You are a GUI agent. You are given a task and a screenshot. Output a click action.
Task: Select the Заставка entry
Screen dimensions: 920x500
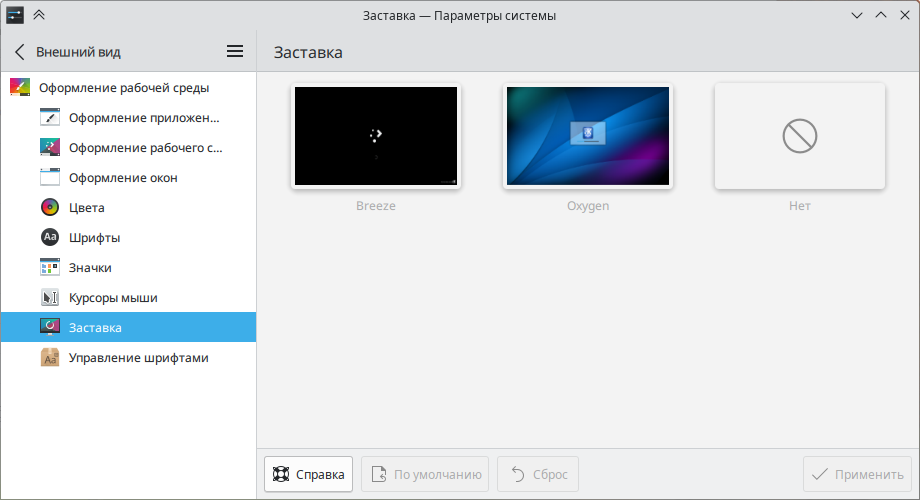pyautogui.click(x=128, y=327)
